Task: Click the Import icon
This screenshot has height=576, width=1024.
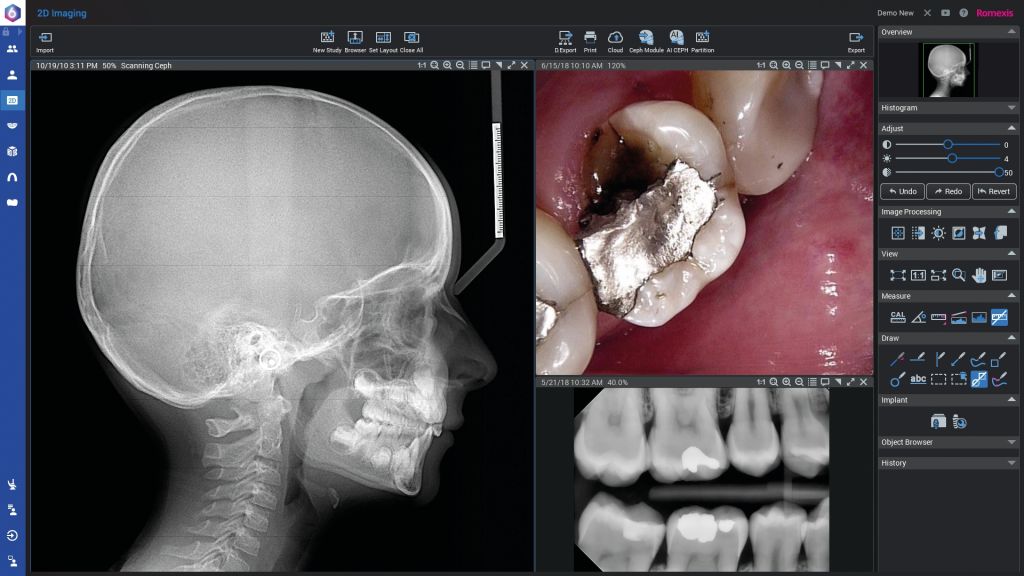Action: pos(45,38)
